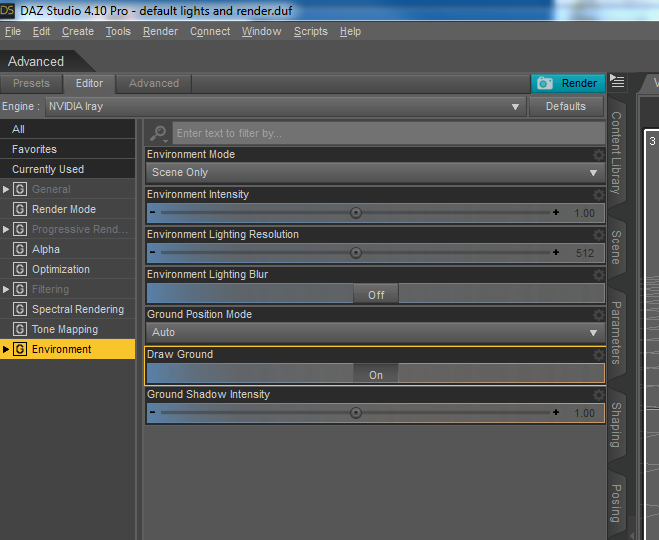Open the Engine NVIDIA Iray dropdown
The height and width of the screenshot is (540, 659).
286,107
